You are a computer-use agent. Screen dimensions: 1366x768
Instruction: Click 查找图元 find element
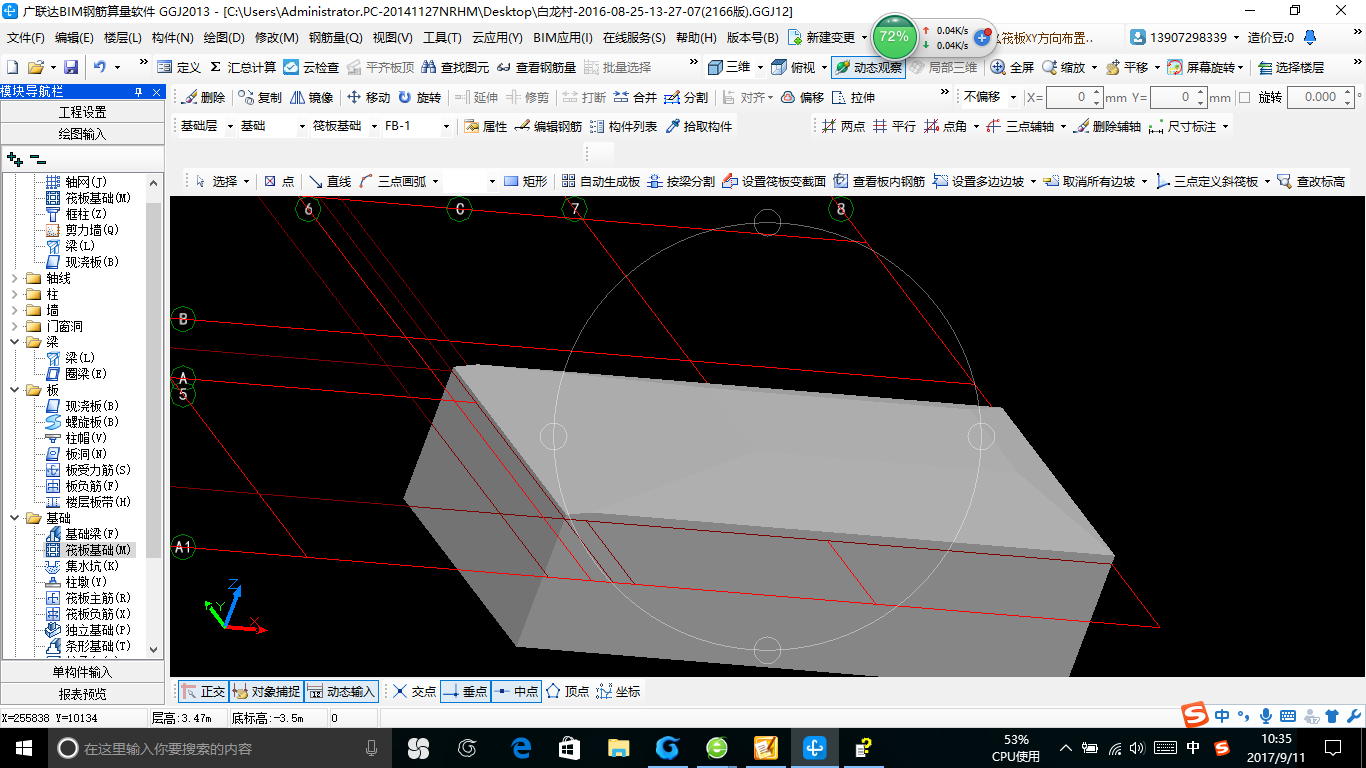tap(455, 67)
